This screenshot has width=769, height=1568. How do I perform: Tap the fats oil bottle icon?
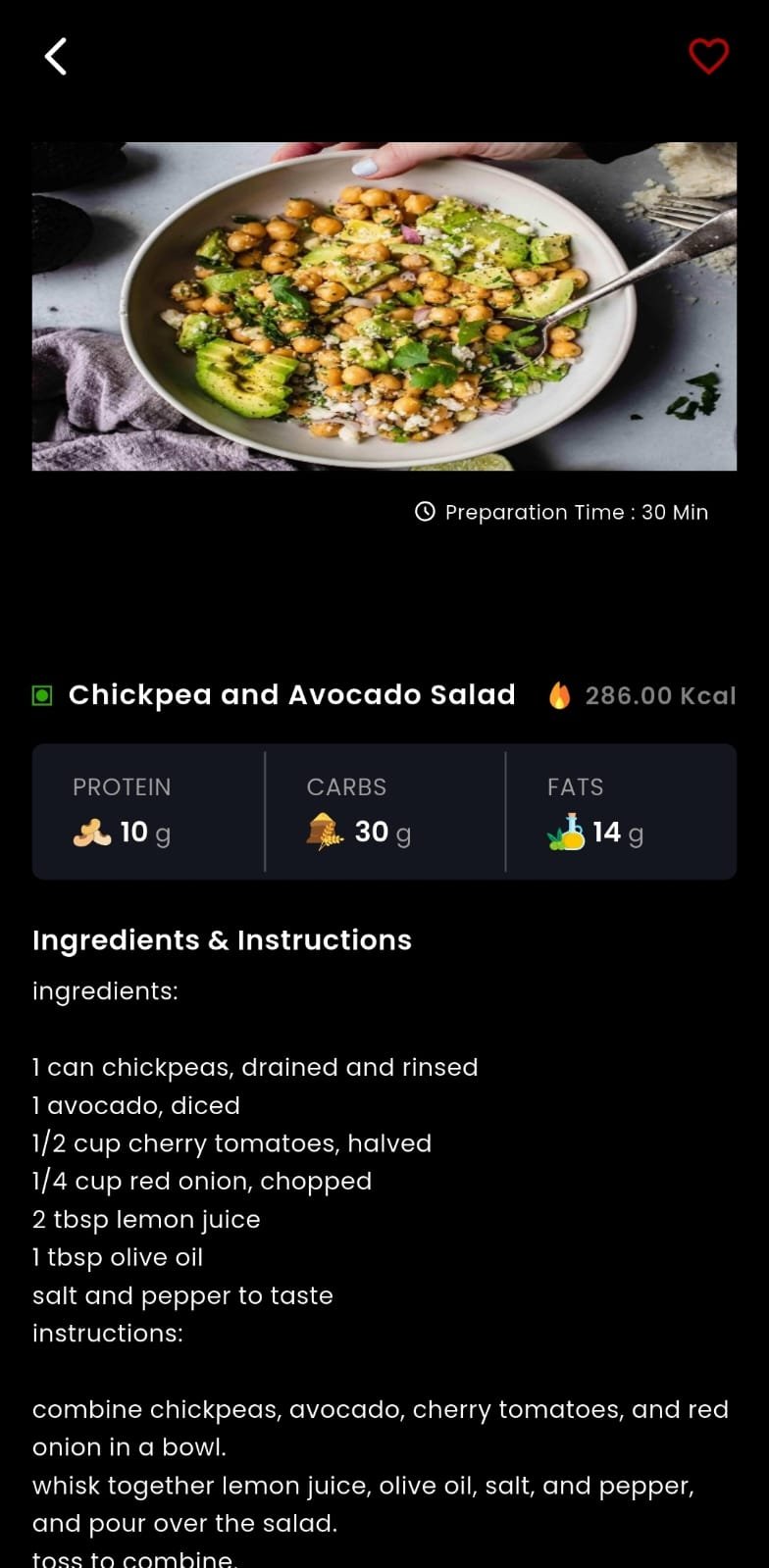click(x=567, y=833)
